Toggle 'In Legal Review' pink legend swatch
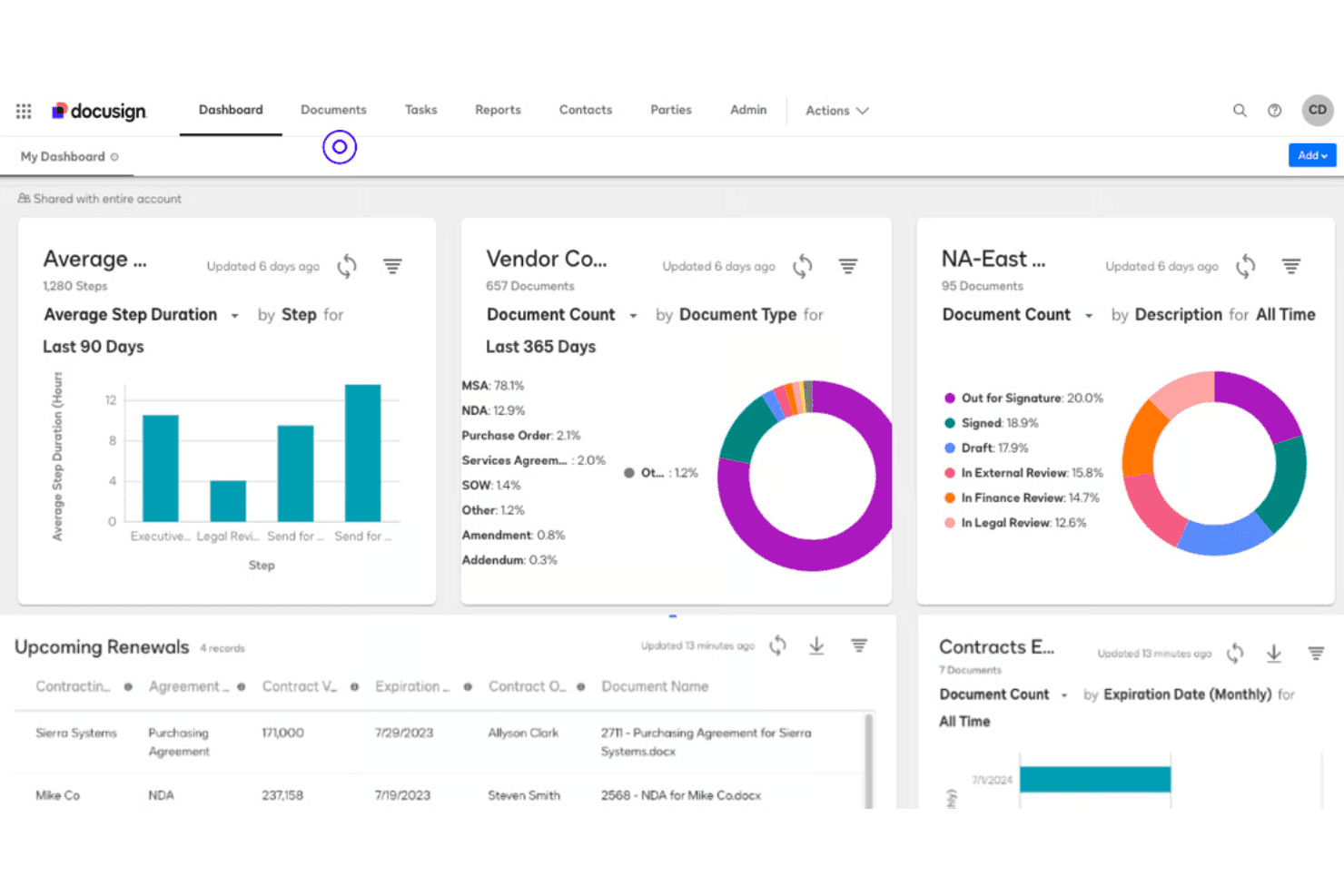Image resolution: width=1344 pixels, height=896 pixels. [950, 523]
